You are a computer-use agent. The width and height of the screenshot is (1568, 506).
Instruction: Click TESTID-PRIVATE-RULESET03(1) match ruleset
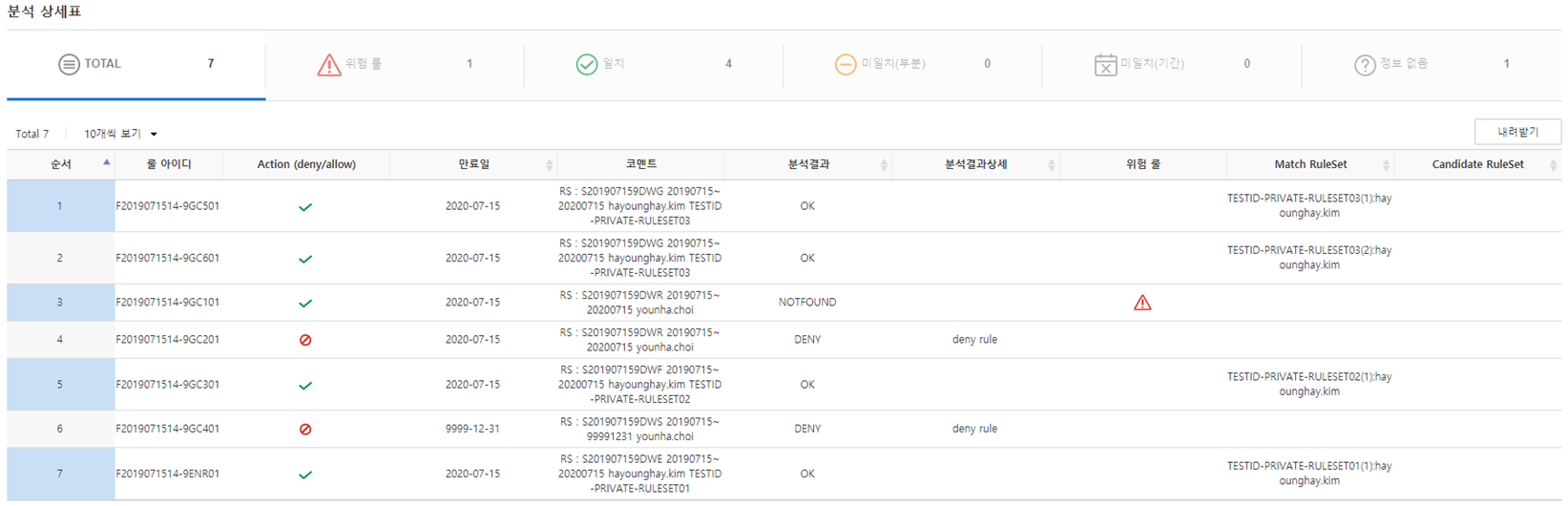coord(1309,206)
